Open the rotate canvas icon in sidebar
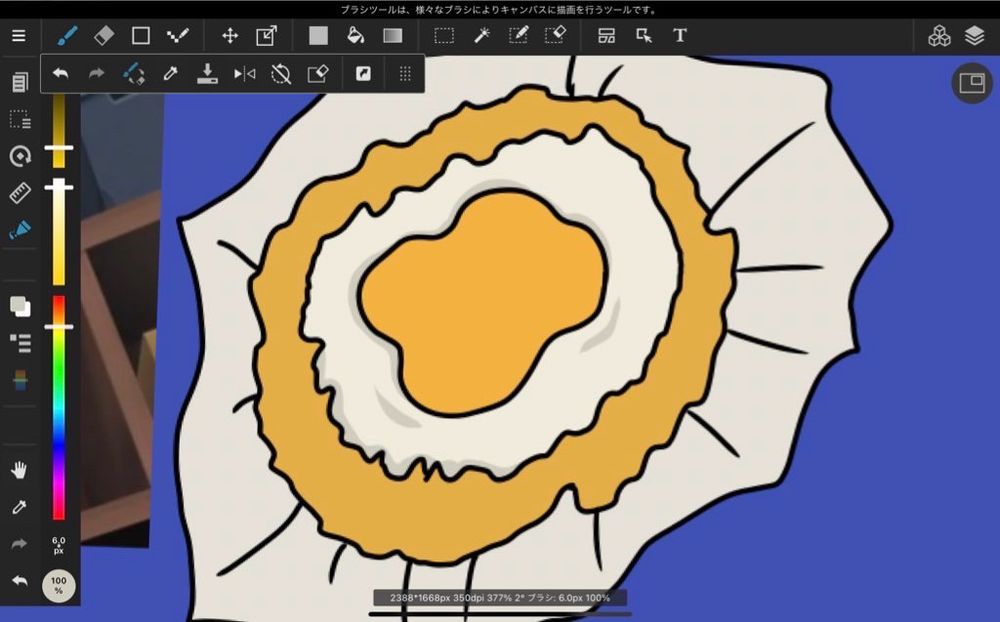 (20, 156)
